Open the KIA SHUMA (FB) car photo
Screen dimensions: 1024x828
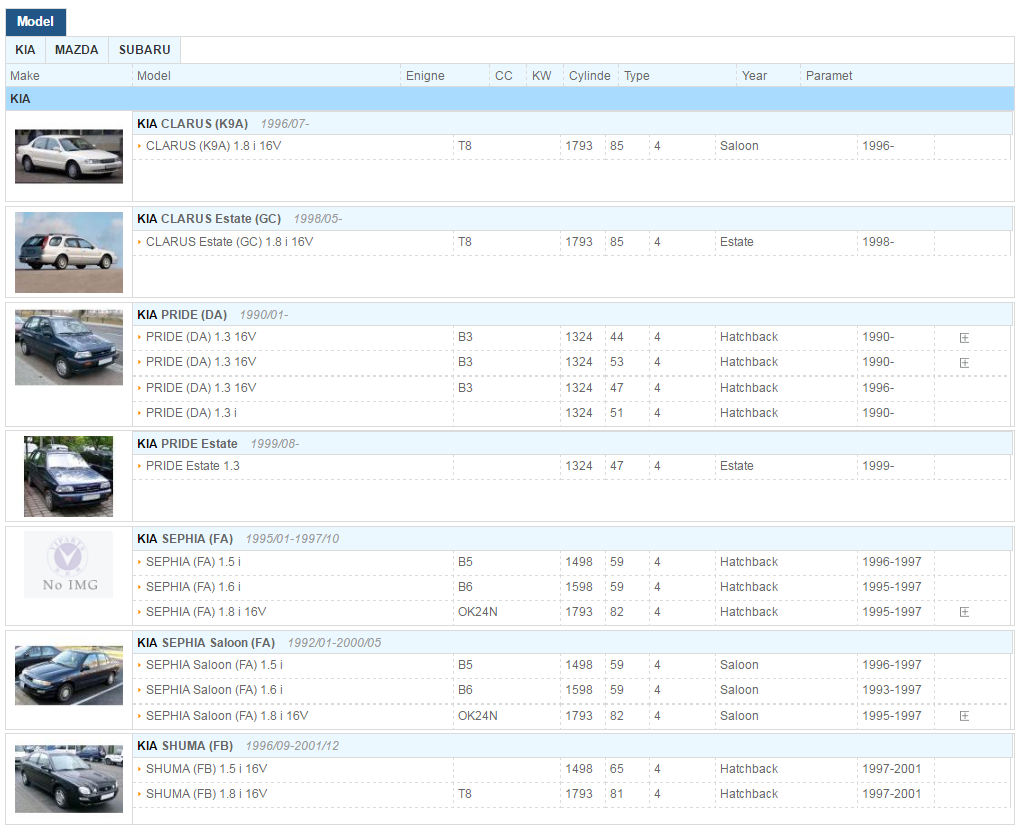pyautogui.click(x=69, y=779)
